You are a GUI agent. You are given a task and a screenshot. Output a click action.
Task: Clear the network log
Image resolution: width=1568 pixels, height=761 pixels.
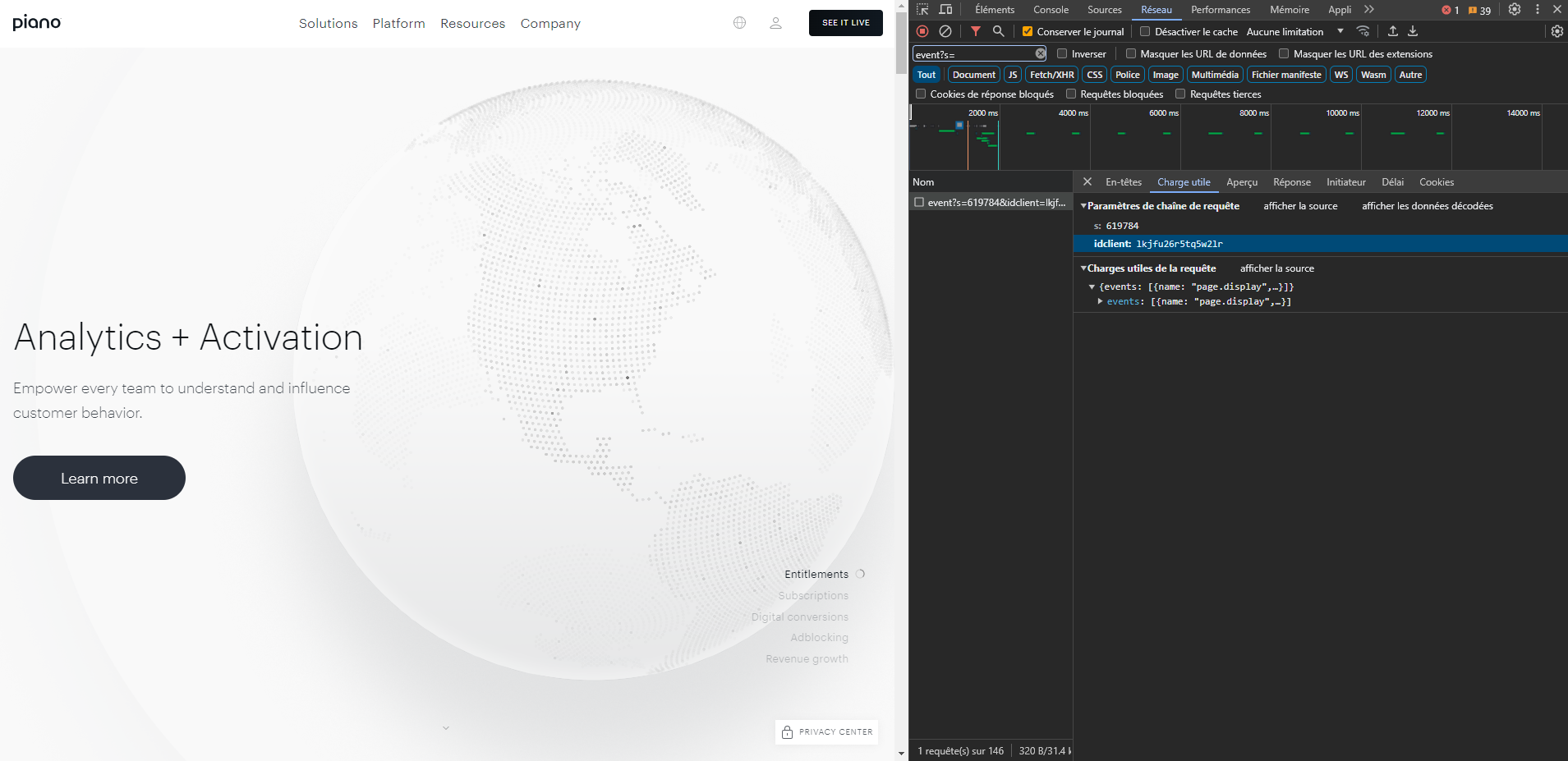945,31
